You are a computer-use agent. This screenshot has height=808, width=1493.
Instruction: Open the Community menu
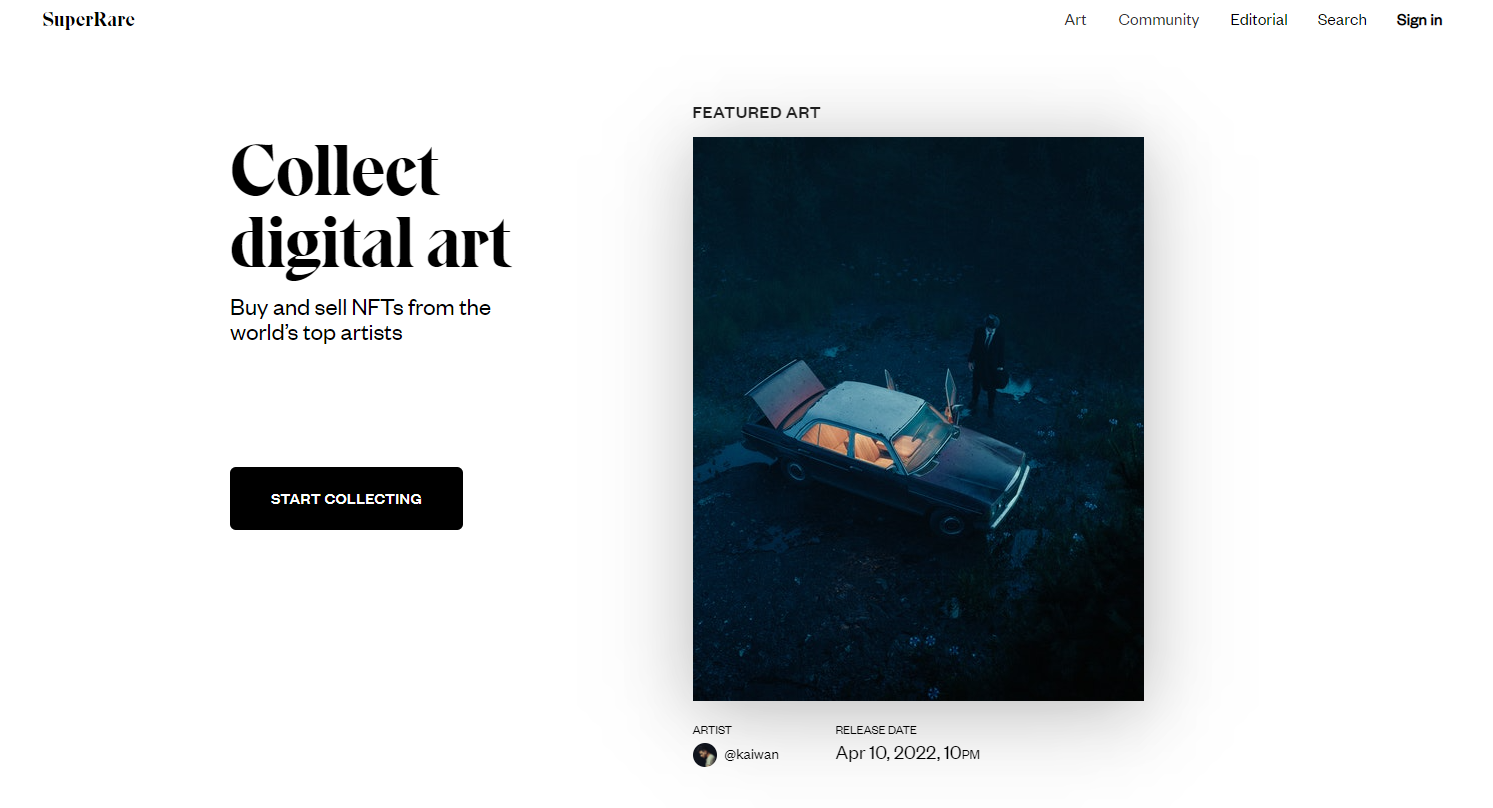click(x=1158, y=20)
